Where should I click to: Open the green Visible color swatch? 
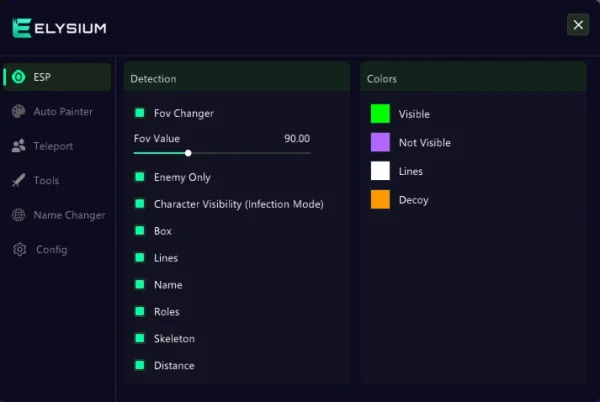pos(380,114)
